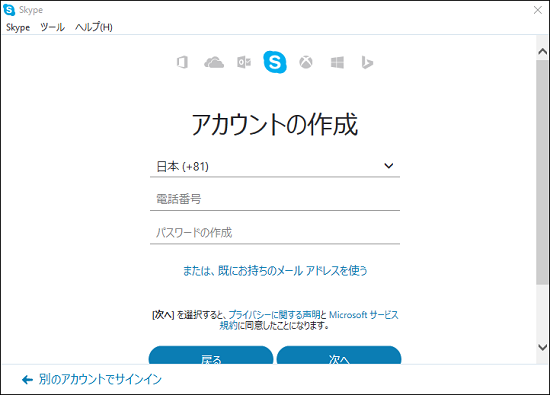The image size is (550, 395).
Task: Click the Windows logo icon
Action: (337, 62)
